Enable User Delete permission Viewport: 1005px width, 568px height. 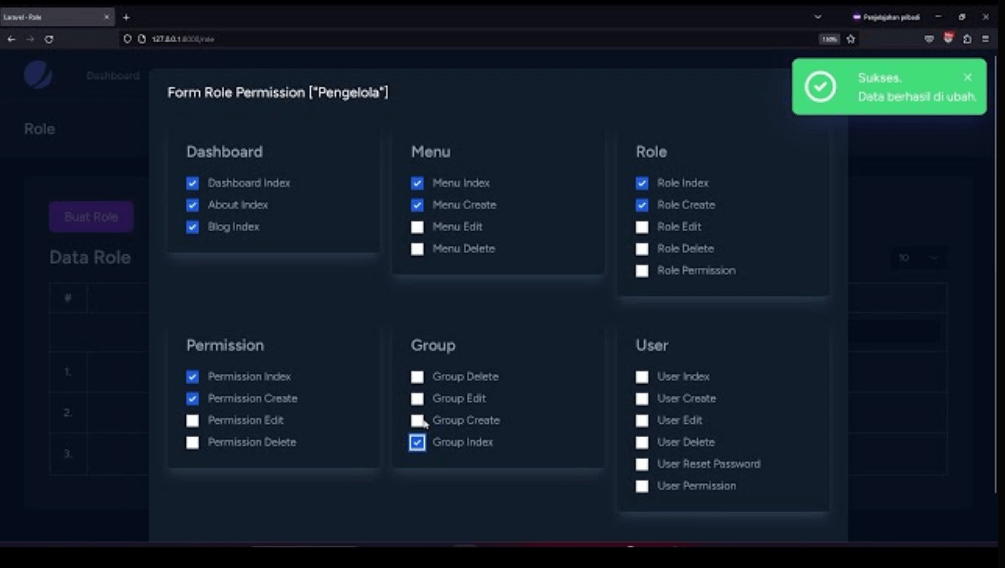coord(642,442)
